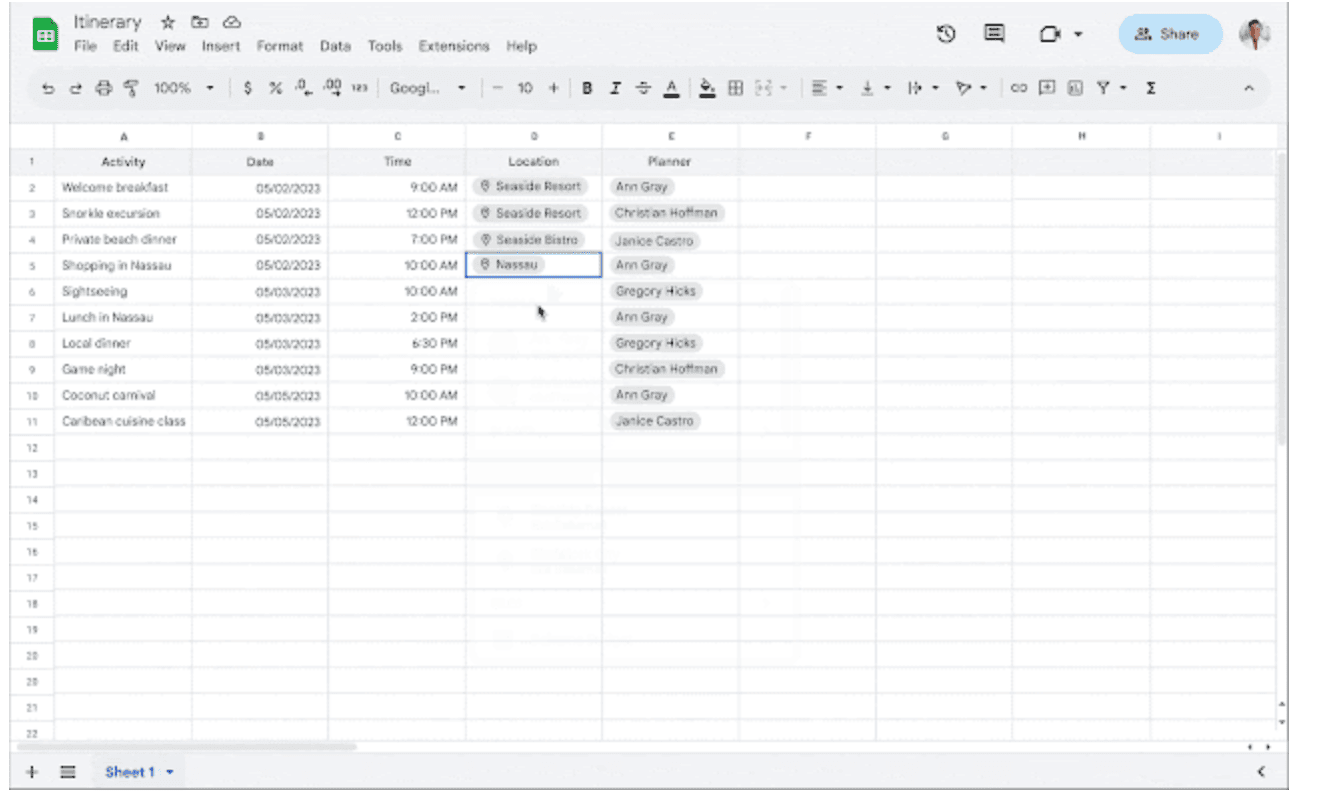The image size is (1318, 806).
Task: Toggle bold formatting
Action: pos(587,88)
